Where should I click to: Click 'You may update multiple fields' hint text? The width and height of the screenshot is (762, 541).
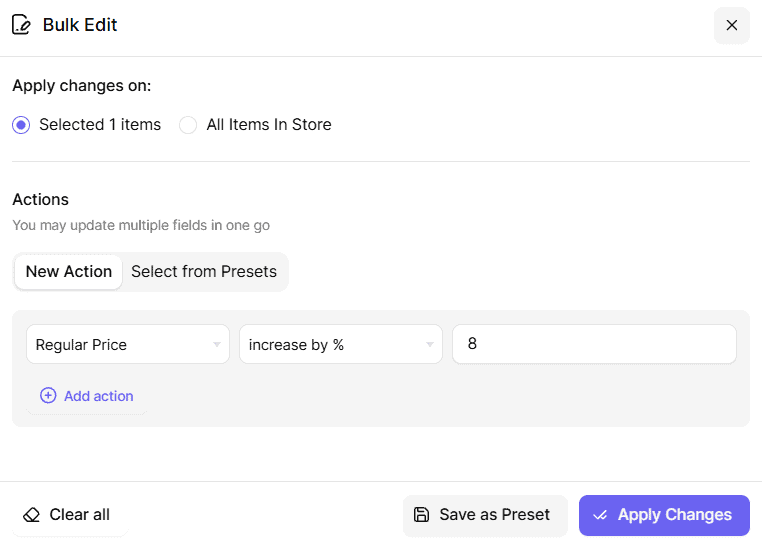(141, 226)
